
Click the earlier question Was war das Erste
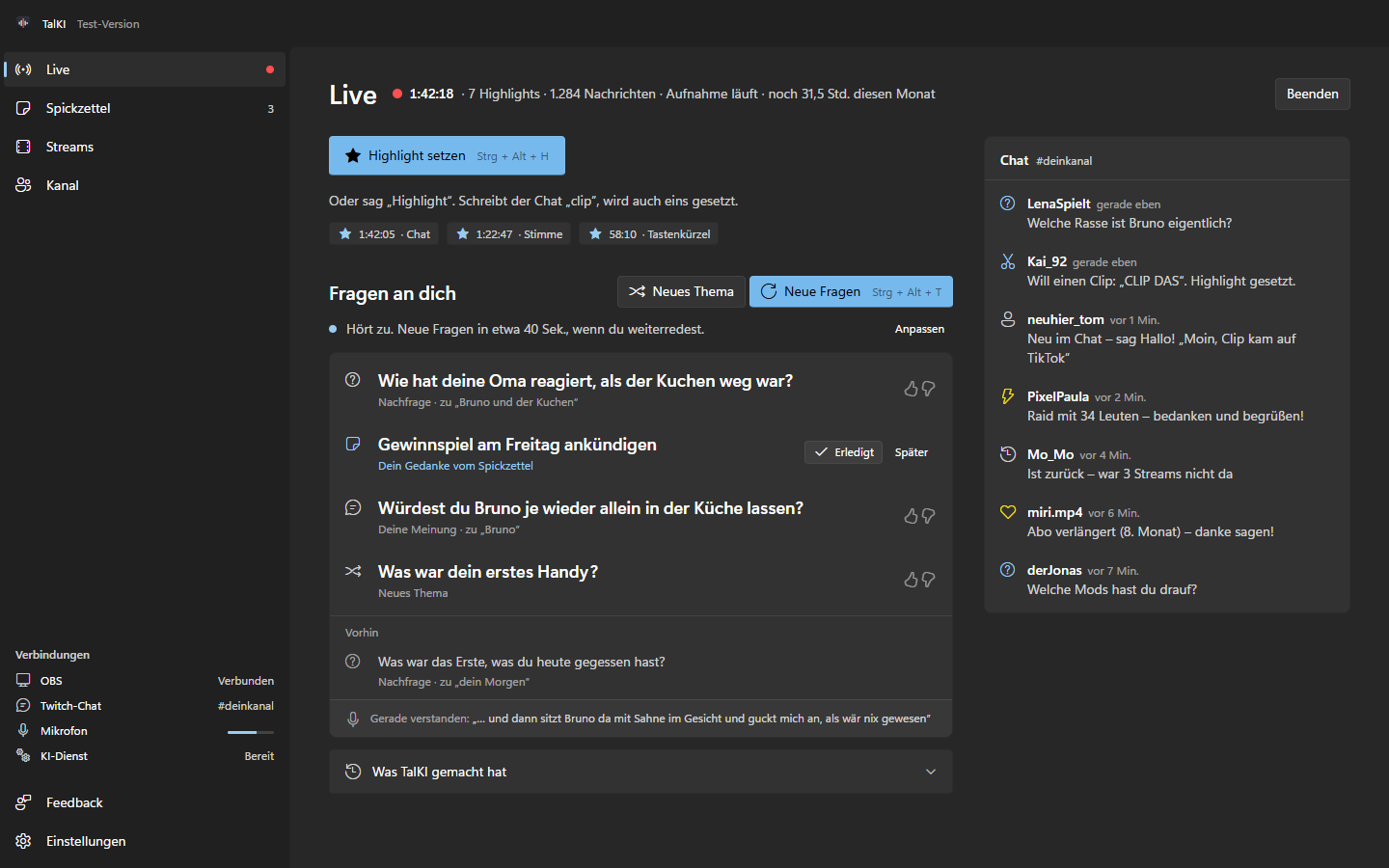point(522,662)
